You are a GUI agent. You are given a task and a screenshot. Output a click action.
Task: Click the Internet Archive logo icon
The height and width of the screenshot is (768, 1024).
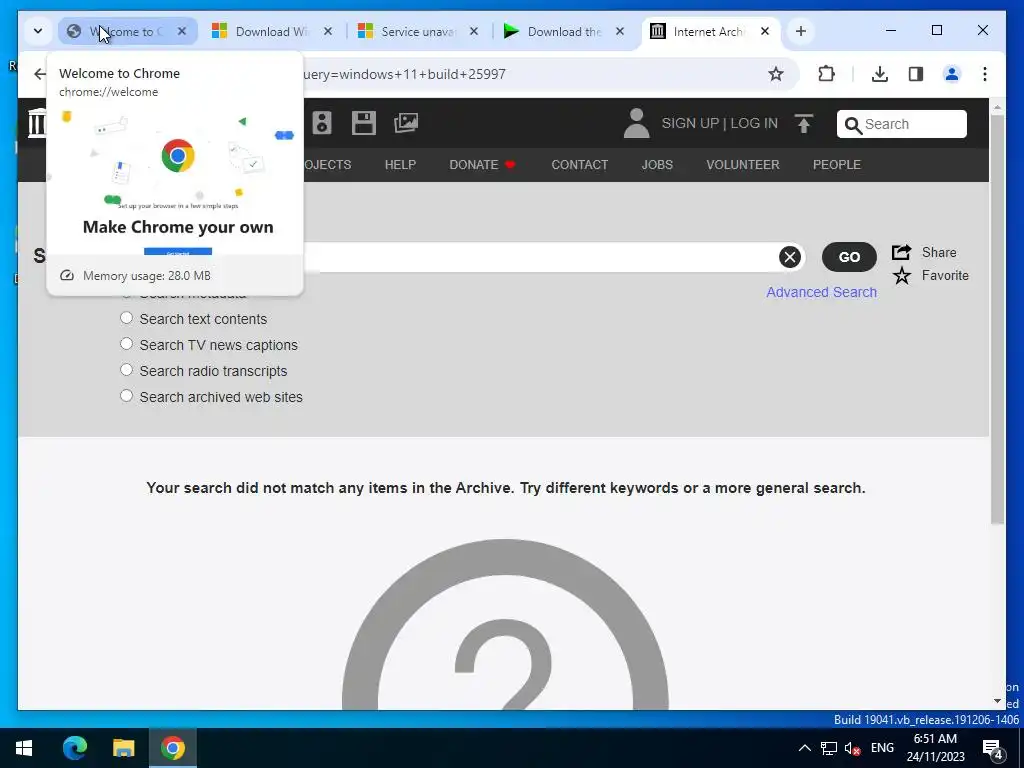(37, 123)
